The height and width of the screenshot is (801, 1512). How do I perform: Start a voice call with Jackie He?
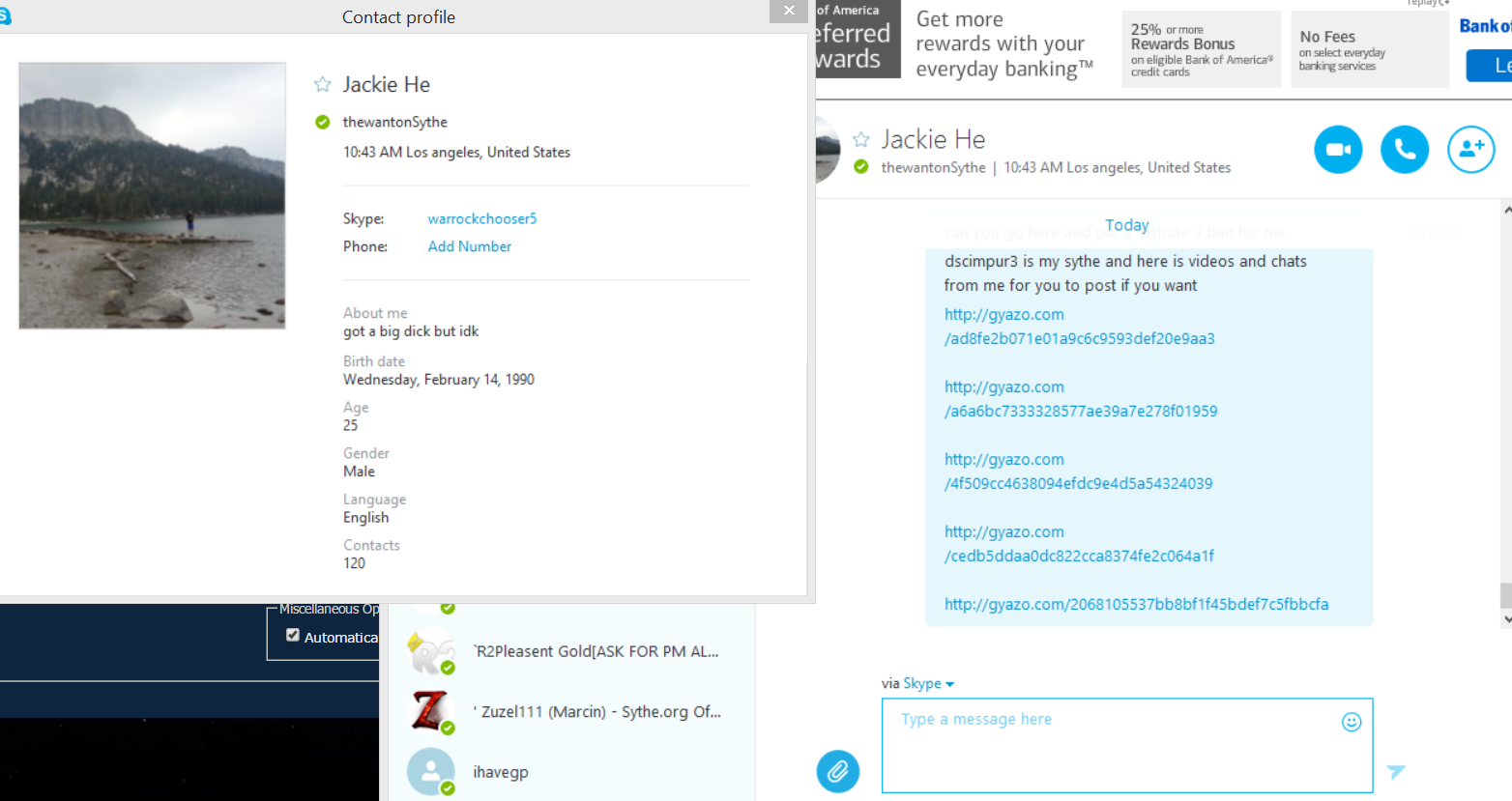coord(1405,150)
